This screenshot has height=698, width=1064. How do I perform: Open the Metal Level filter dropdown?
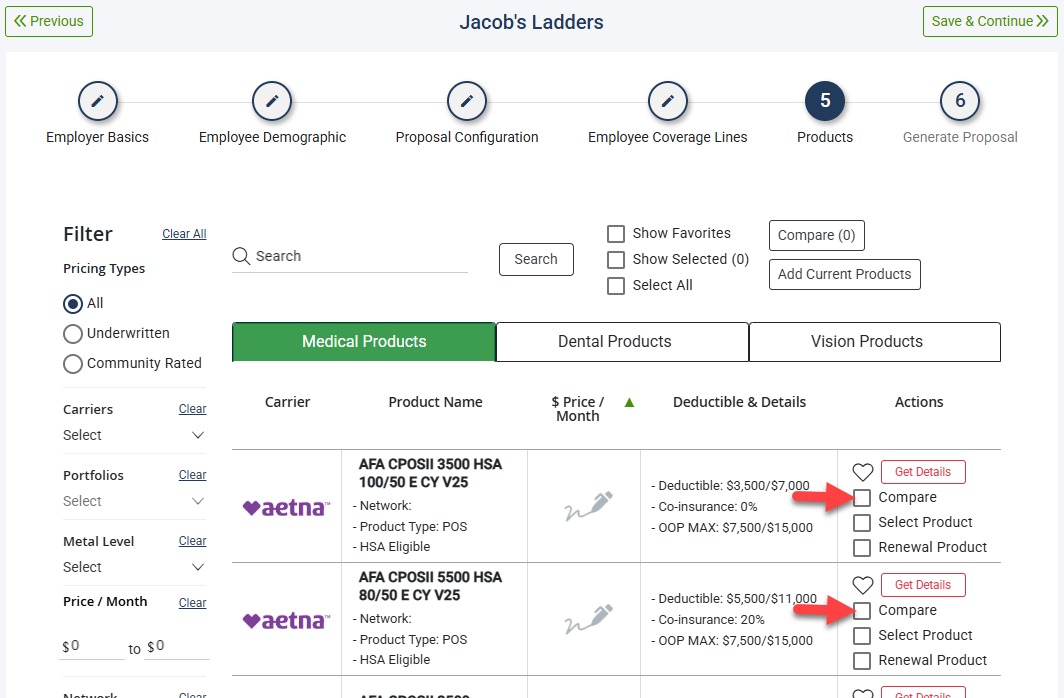pos(134,567)
